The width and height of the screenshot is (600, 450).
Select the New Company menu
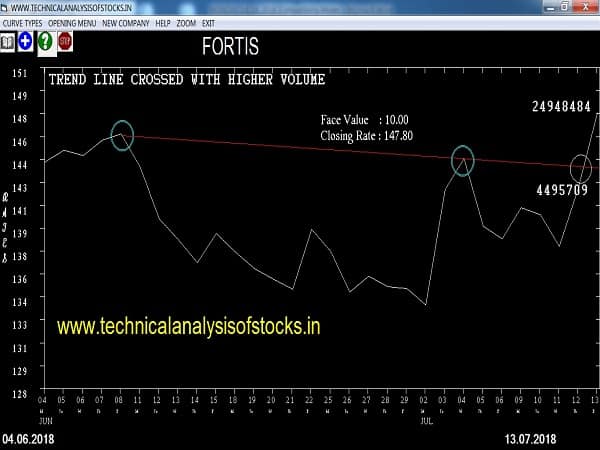(x=124, y=22)
